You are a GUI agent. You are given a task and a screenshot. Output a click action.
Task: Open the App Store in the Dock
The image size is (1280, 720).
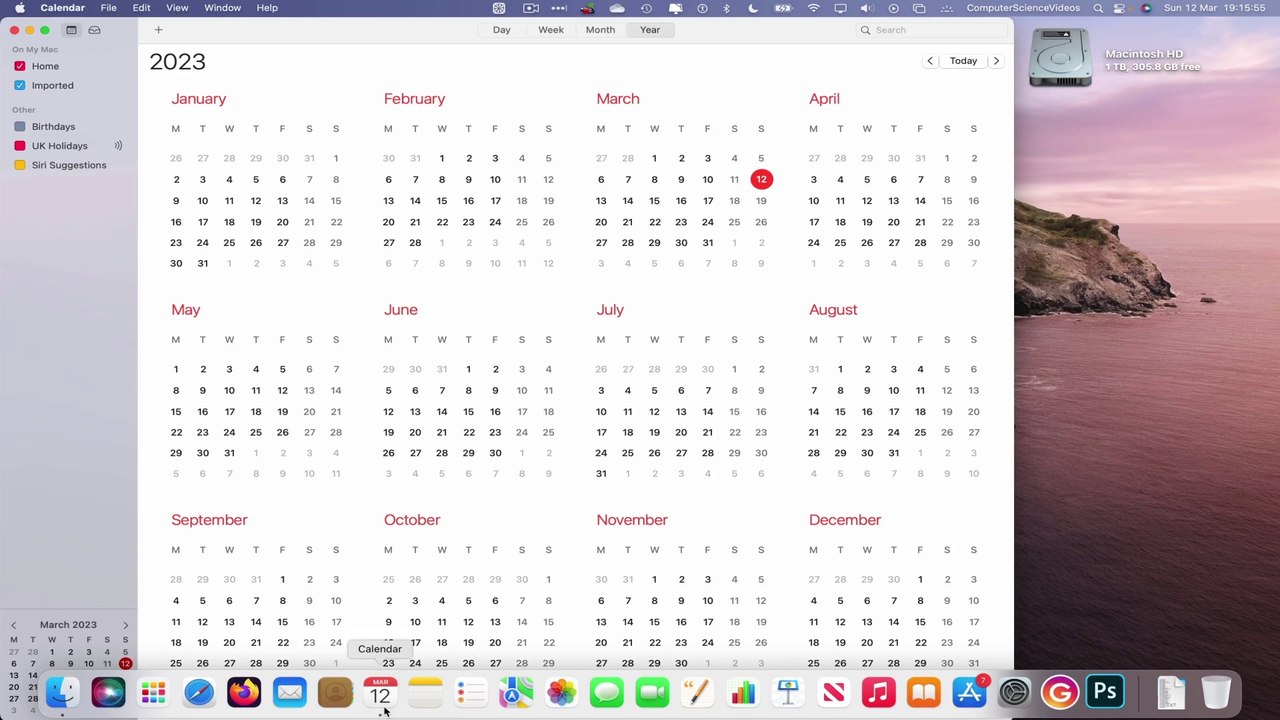click(x=969, y=692)
